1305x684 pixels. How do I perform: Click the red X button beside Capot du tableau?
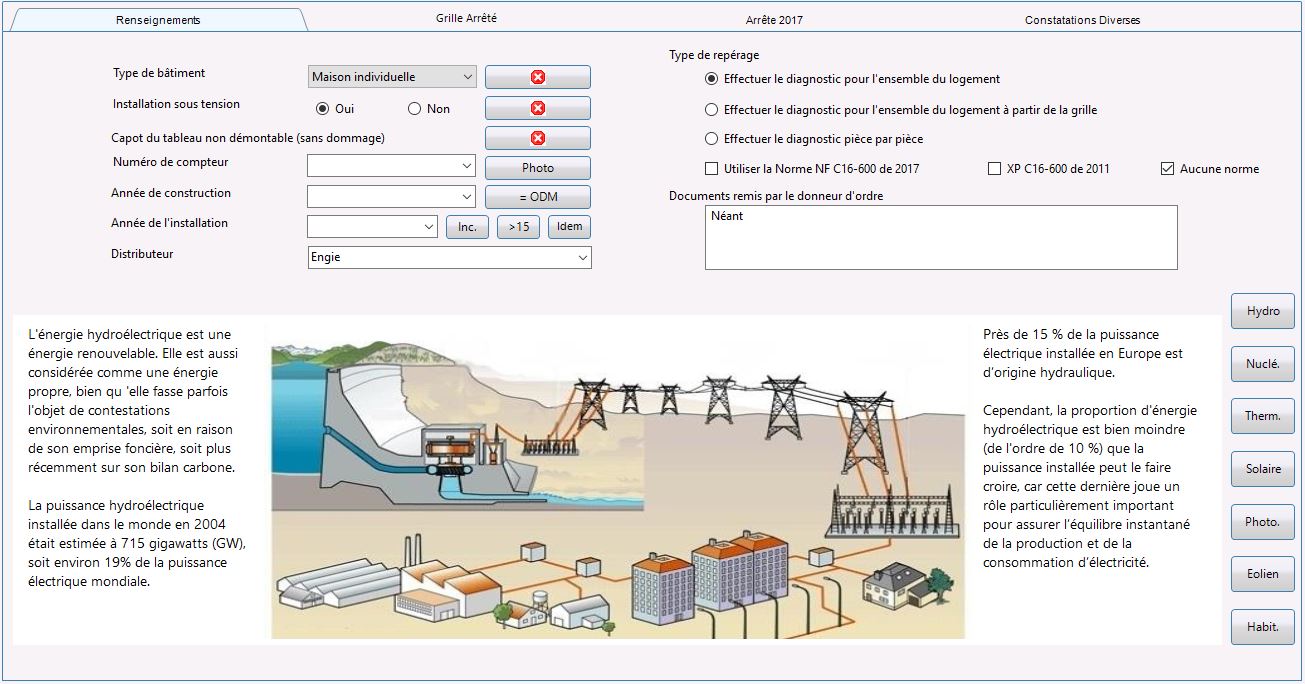click(x=538, y=138)
